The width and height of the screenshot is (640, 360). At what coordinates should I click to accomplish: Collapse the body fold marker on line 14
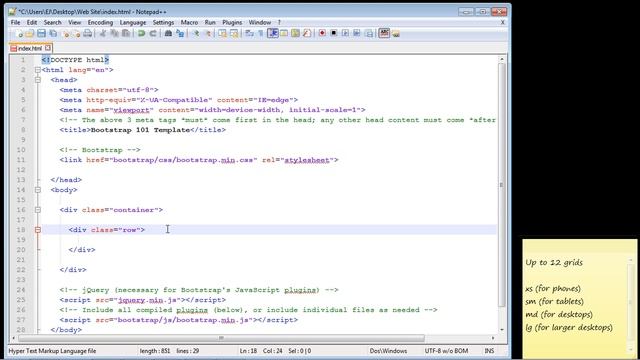pyautogui.click(x=38, y=190)
